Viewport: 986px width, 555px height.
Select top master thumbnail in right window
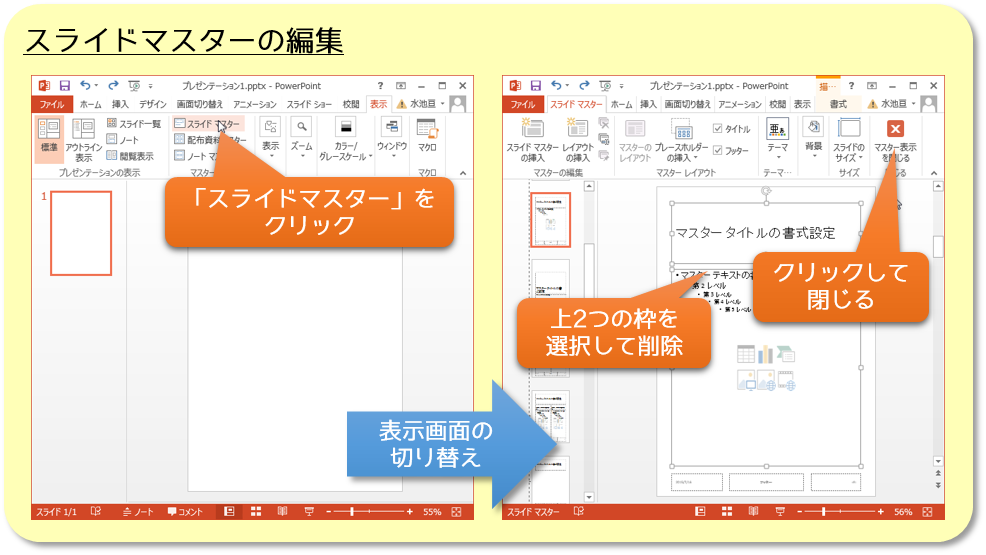pyautogui.click(x=551, y=220)
